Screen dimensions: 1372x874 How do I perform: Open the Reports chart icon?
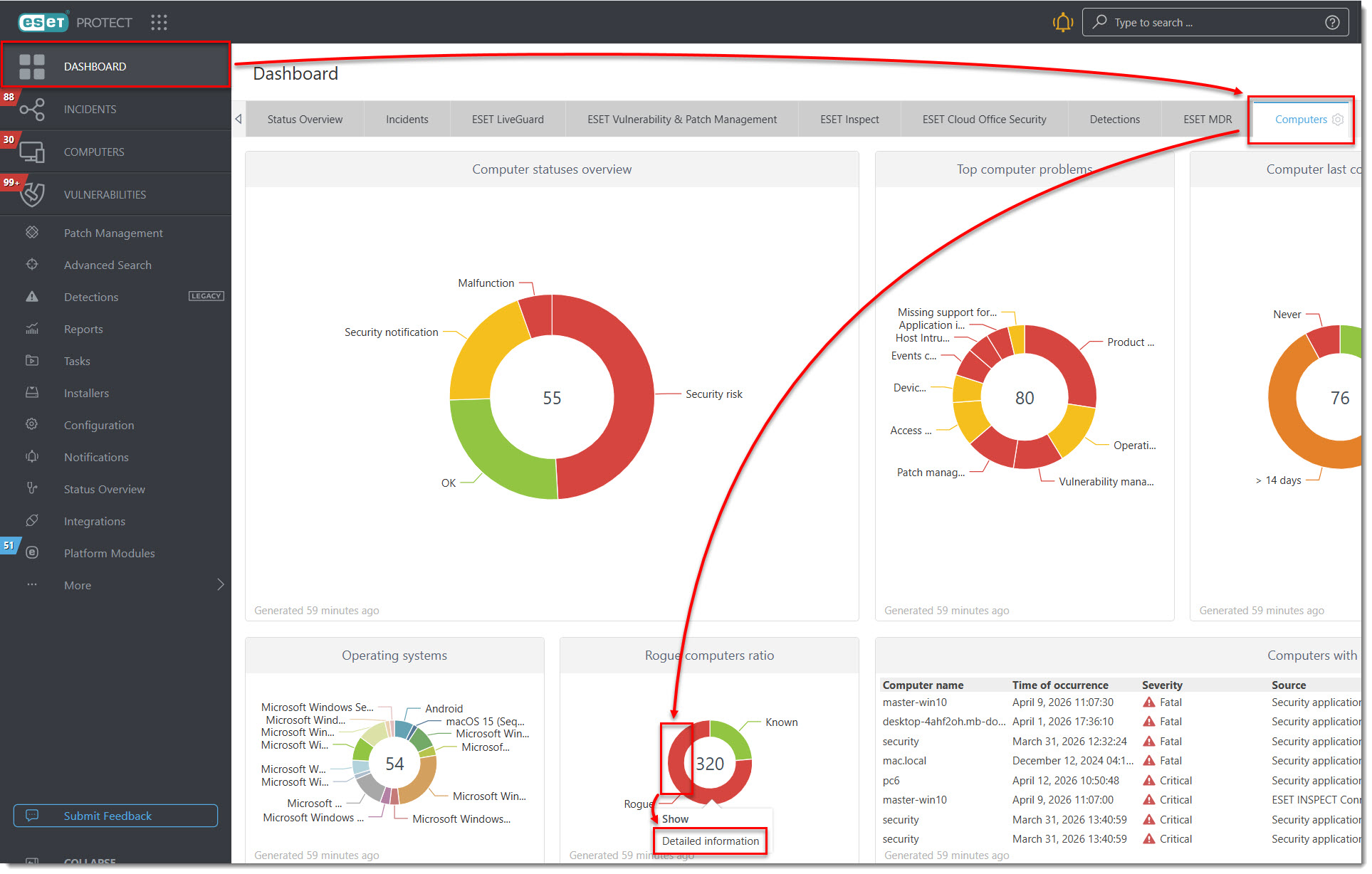[31, 329]
